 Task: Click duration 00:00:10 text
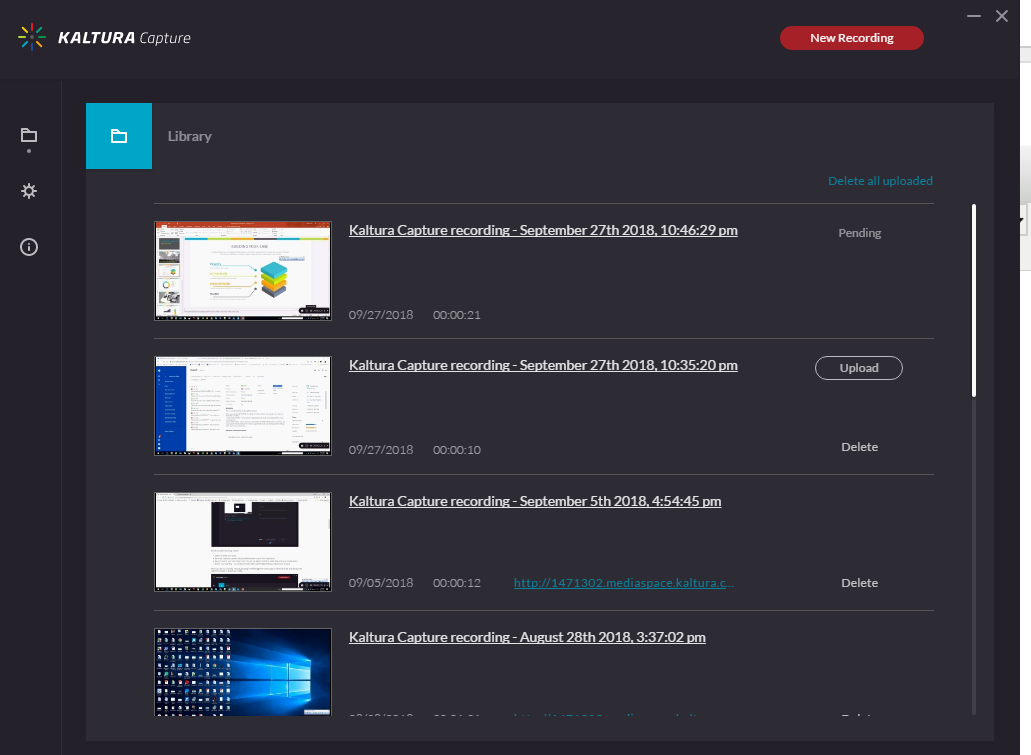pos(456,450)
